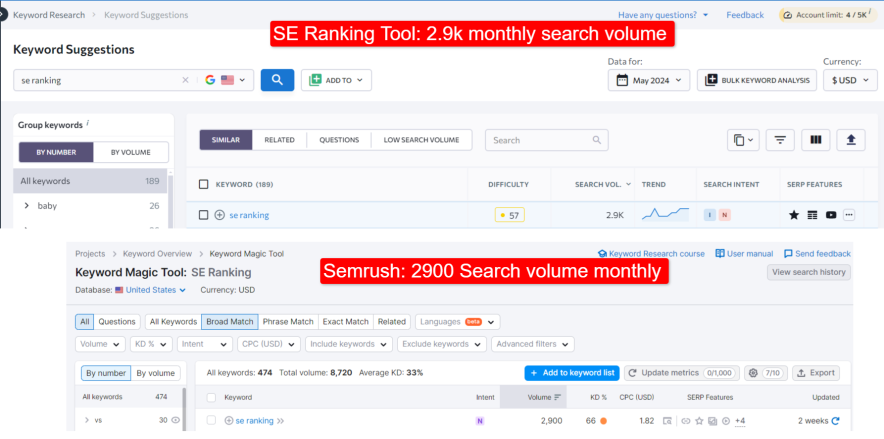Click the Semrush Export button
Viewport: 884px width, 439px height.
[x=816, y=373]
